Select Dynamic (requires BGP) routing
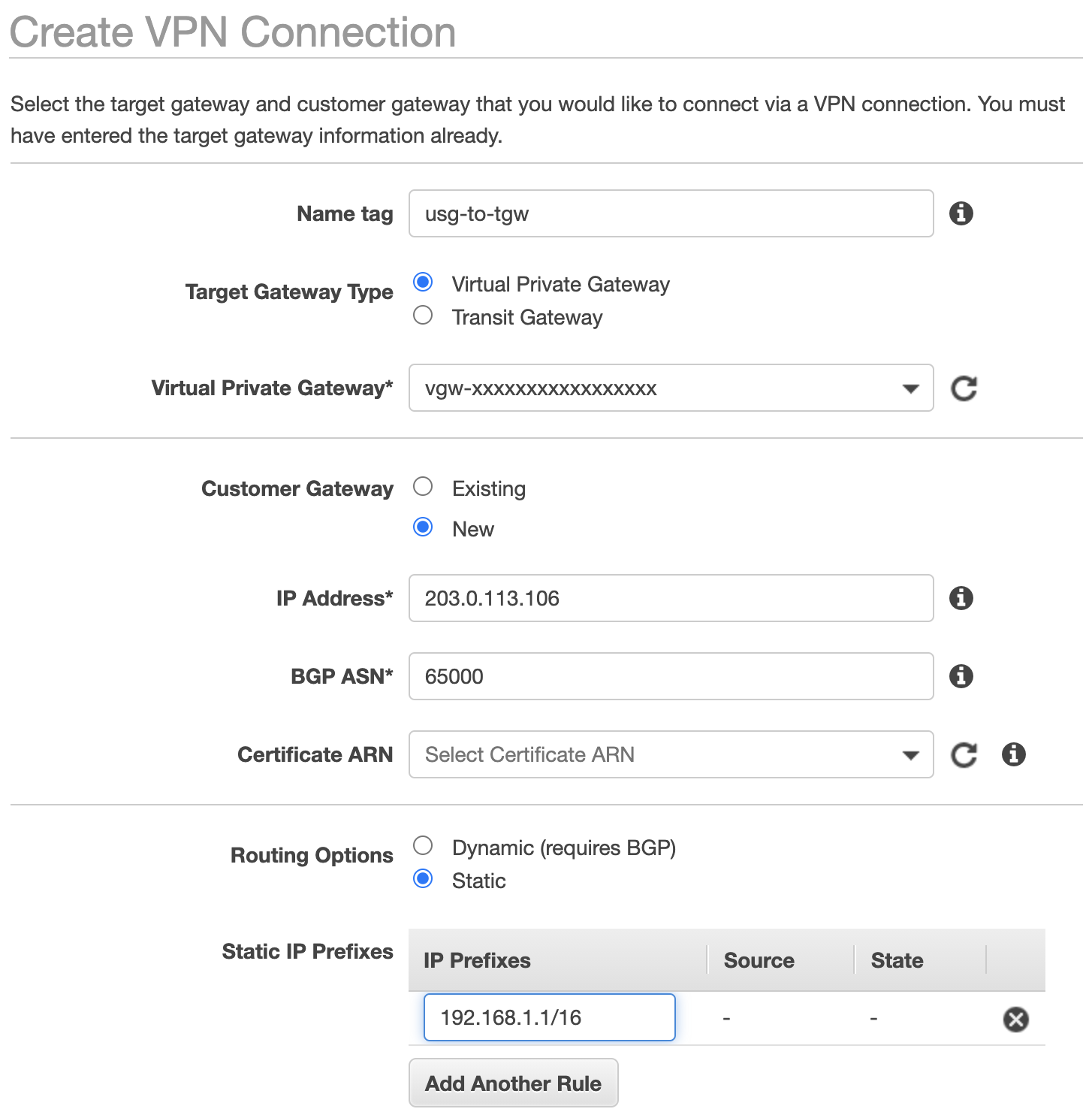This screenshot has width=1092, height=1115. point(423,845)
